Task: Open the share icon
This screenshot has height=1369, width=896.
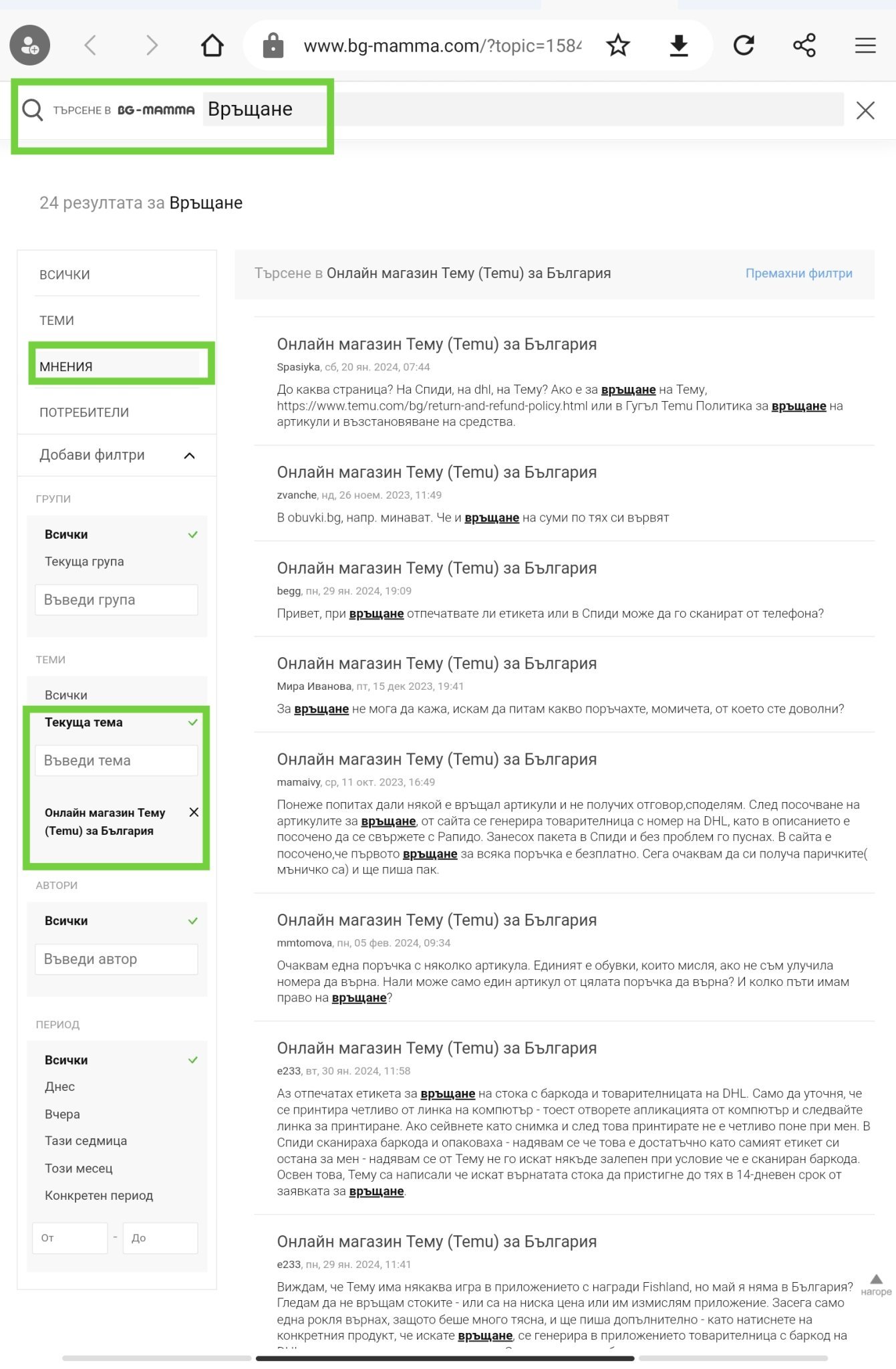Action: pyautogui.click(x=804, y=45)
